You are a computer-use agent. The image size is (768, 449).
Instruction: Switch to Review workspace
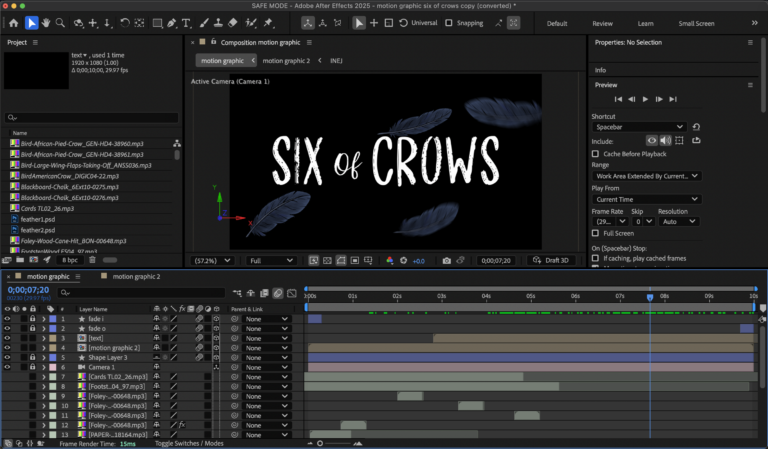[602, 24]
